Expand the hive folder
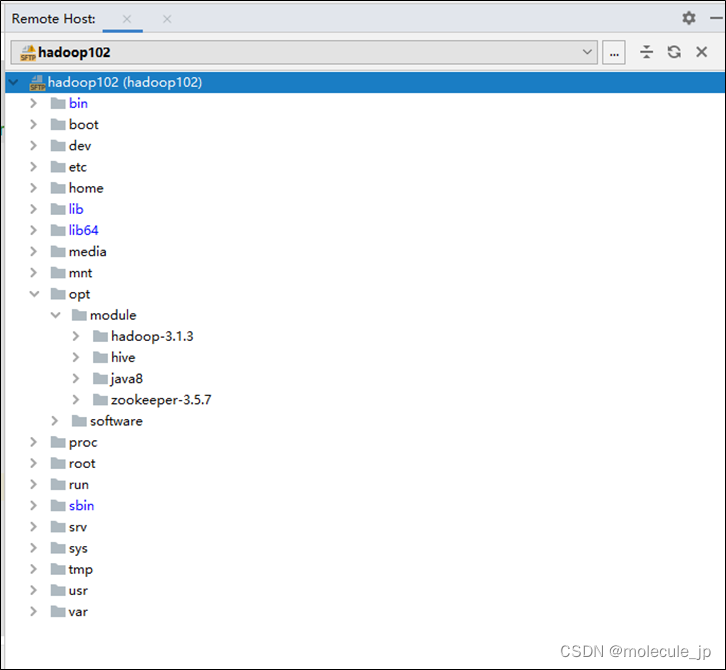726x670 pixels. click(x=76, y=357)
